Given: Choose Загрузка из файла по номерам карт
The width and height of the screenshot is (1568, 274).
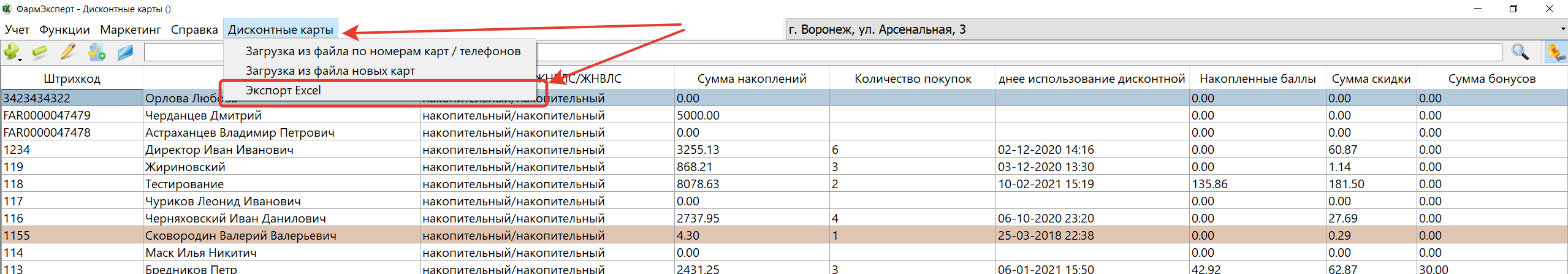Looking at the screenshot, I should pyautogui.click(x=382, y=51).
